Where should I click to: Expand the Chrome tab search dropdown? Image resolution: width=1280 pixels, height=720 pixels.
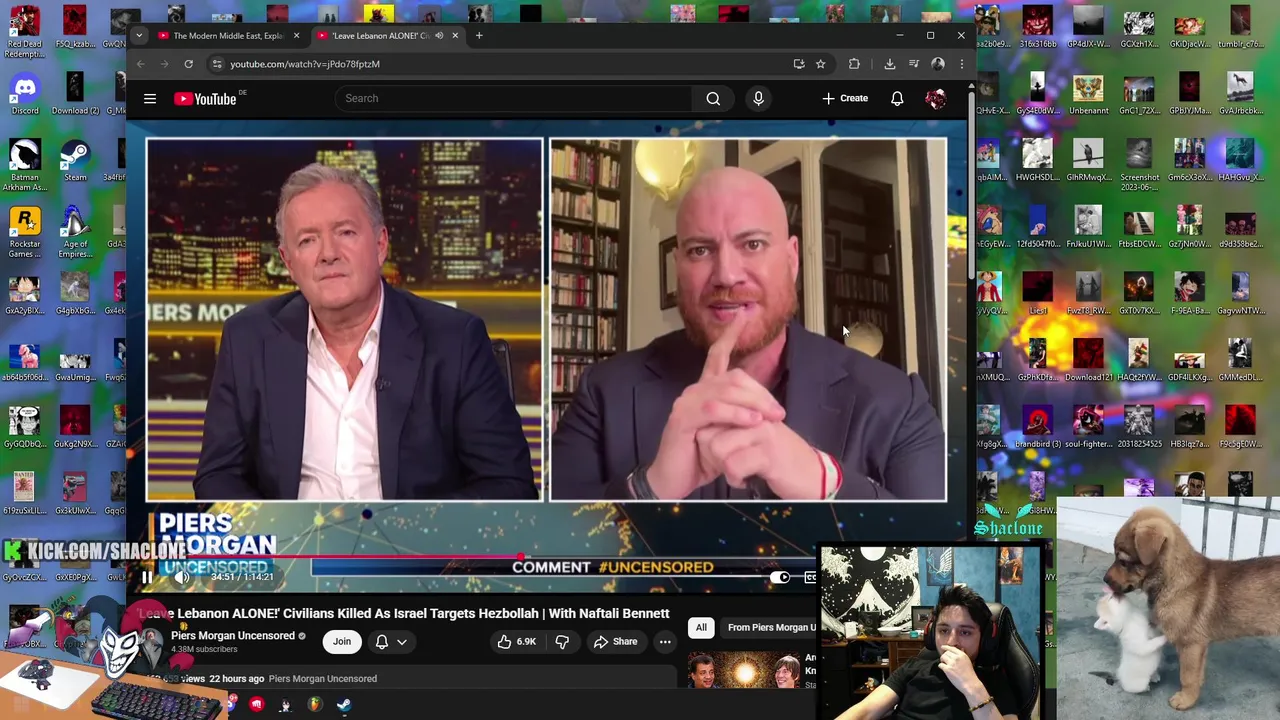coord(139,35)
